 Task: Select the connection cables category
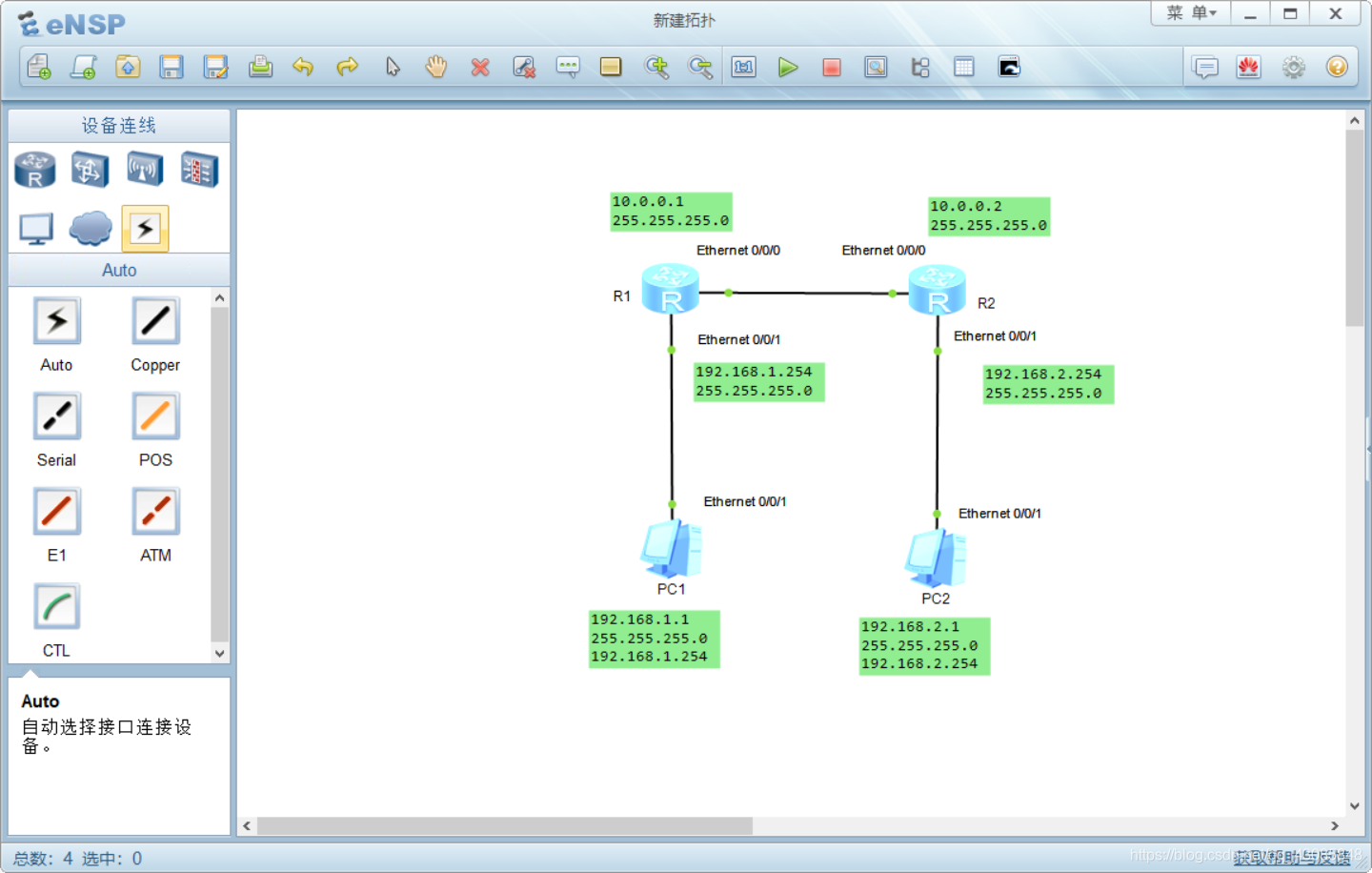tap(145, 229)
